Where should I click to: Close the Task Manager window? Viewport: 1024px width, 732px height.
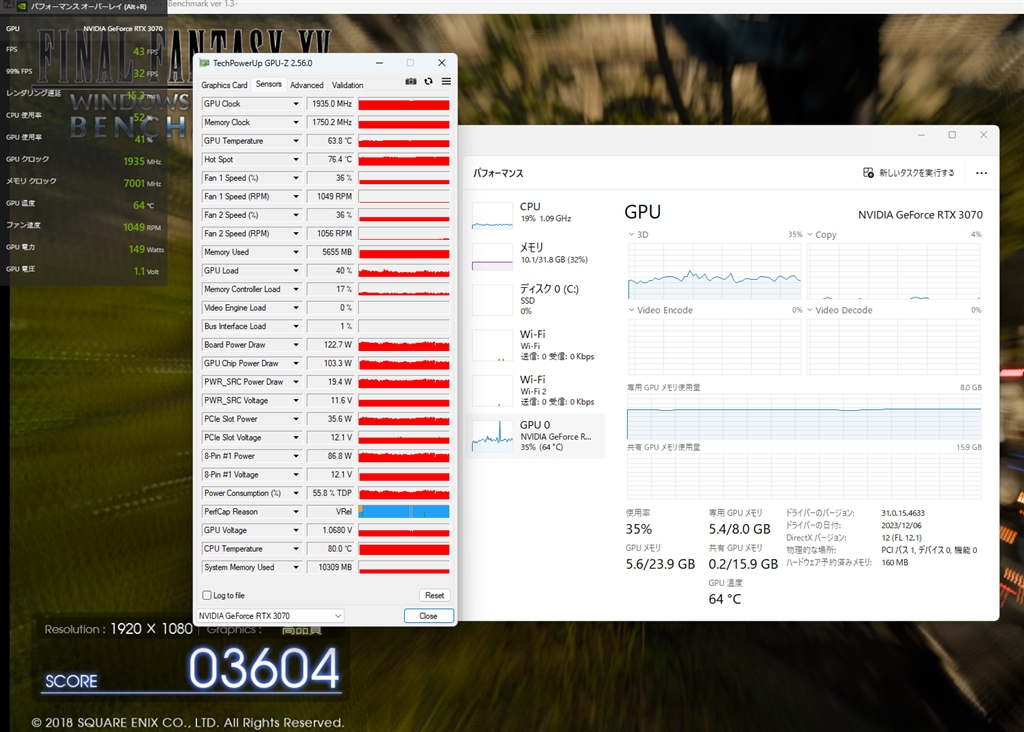pos(984,135)
